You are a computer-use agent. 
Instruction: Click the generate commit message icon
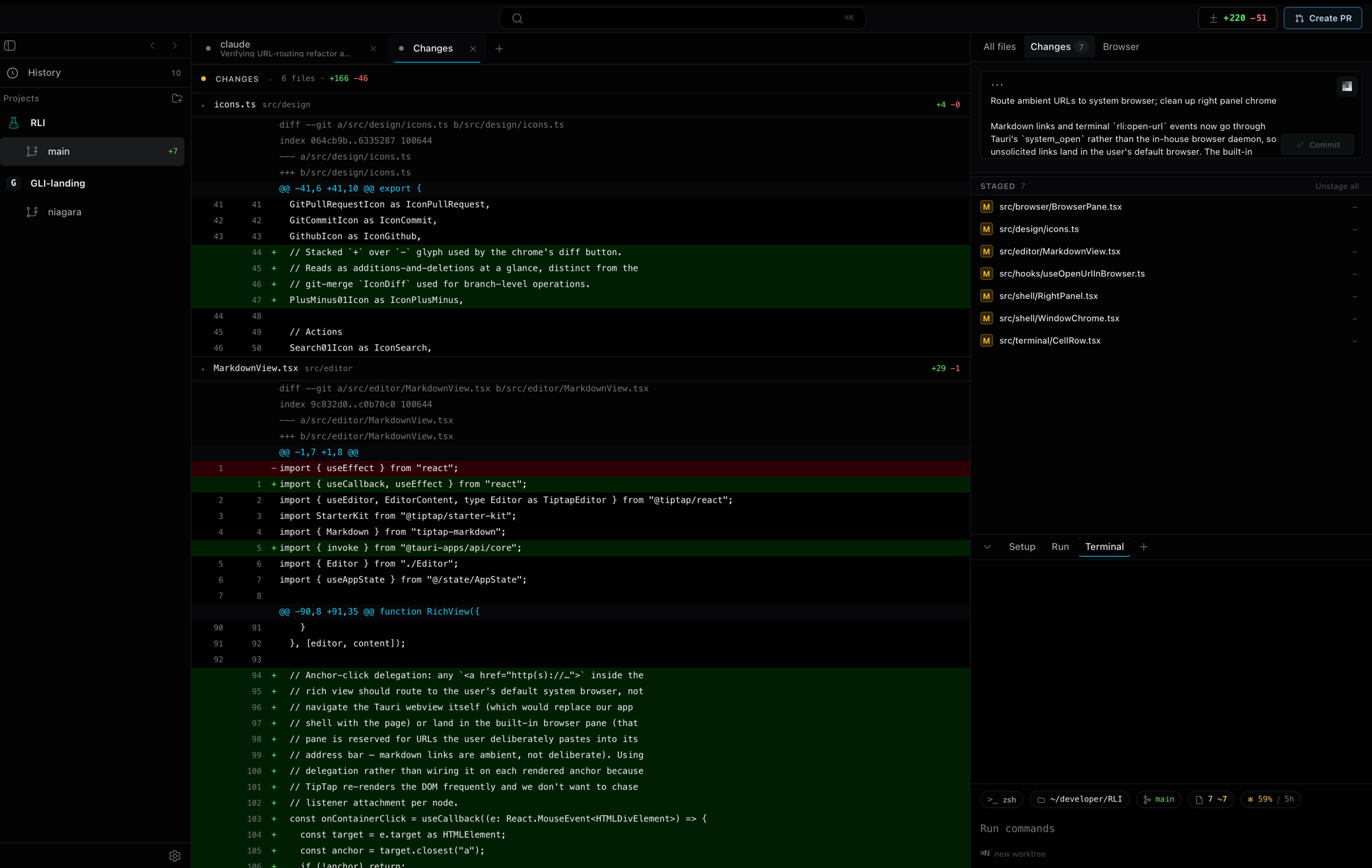(1347, 86)
